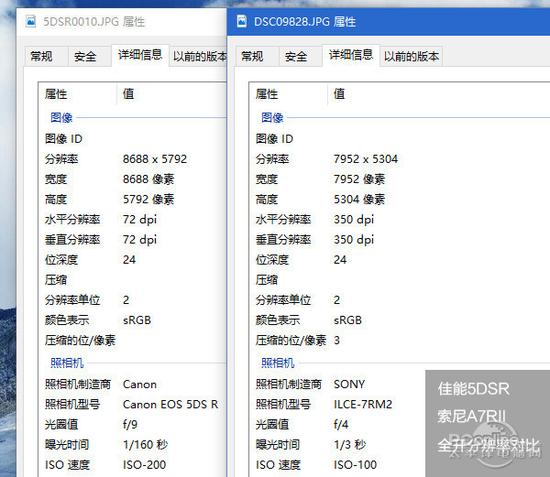This screenshot has height=477, width=550.
Task: Click the 压缩 row in the DSC09828.JPG window
Action: (x=400, y=280)
